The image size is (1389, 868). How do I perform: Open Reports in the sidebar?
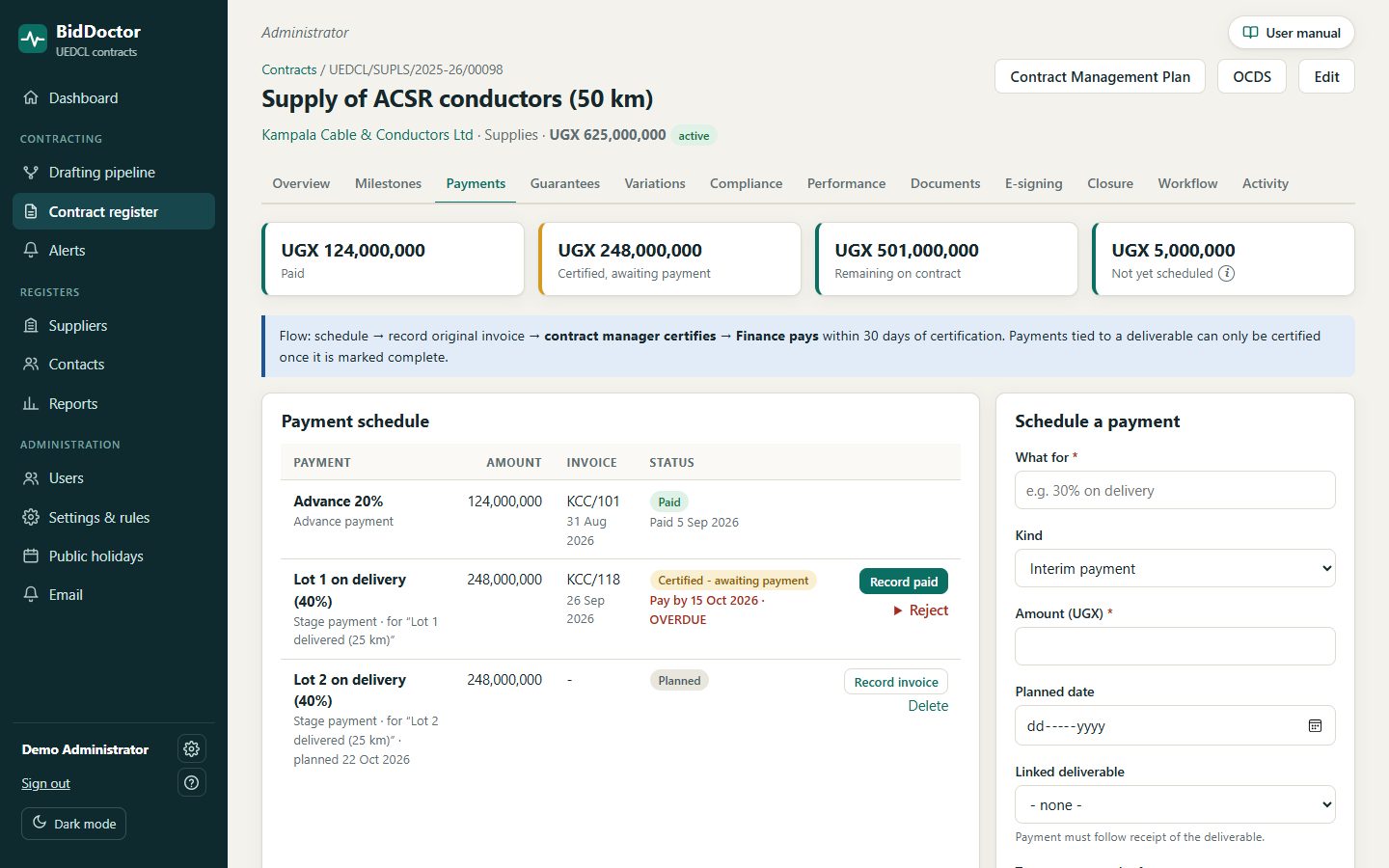pos(114,403)
